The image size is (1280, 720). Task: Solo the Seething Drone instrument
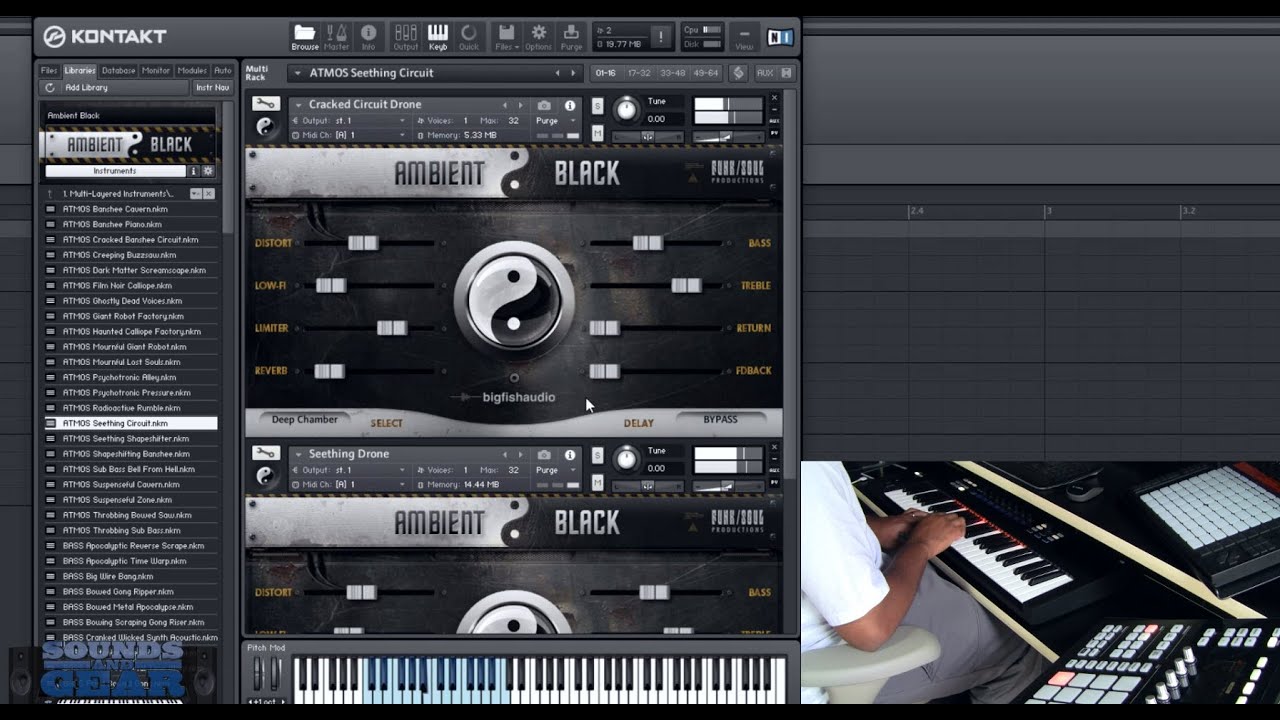point(598,455)
